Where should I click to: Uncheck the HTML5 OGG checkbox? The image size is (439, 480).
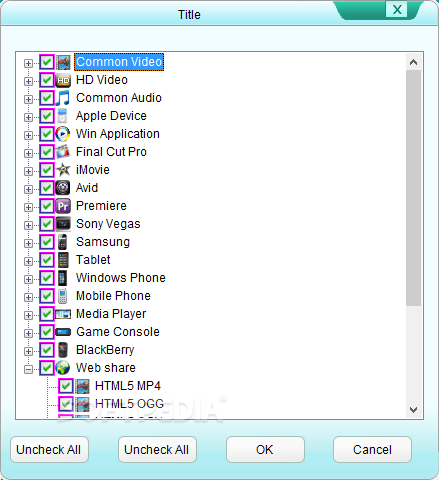click(66, 404)
